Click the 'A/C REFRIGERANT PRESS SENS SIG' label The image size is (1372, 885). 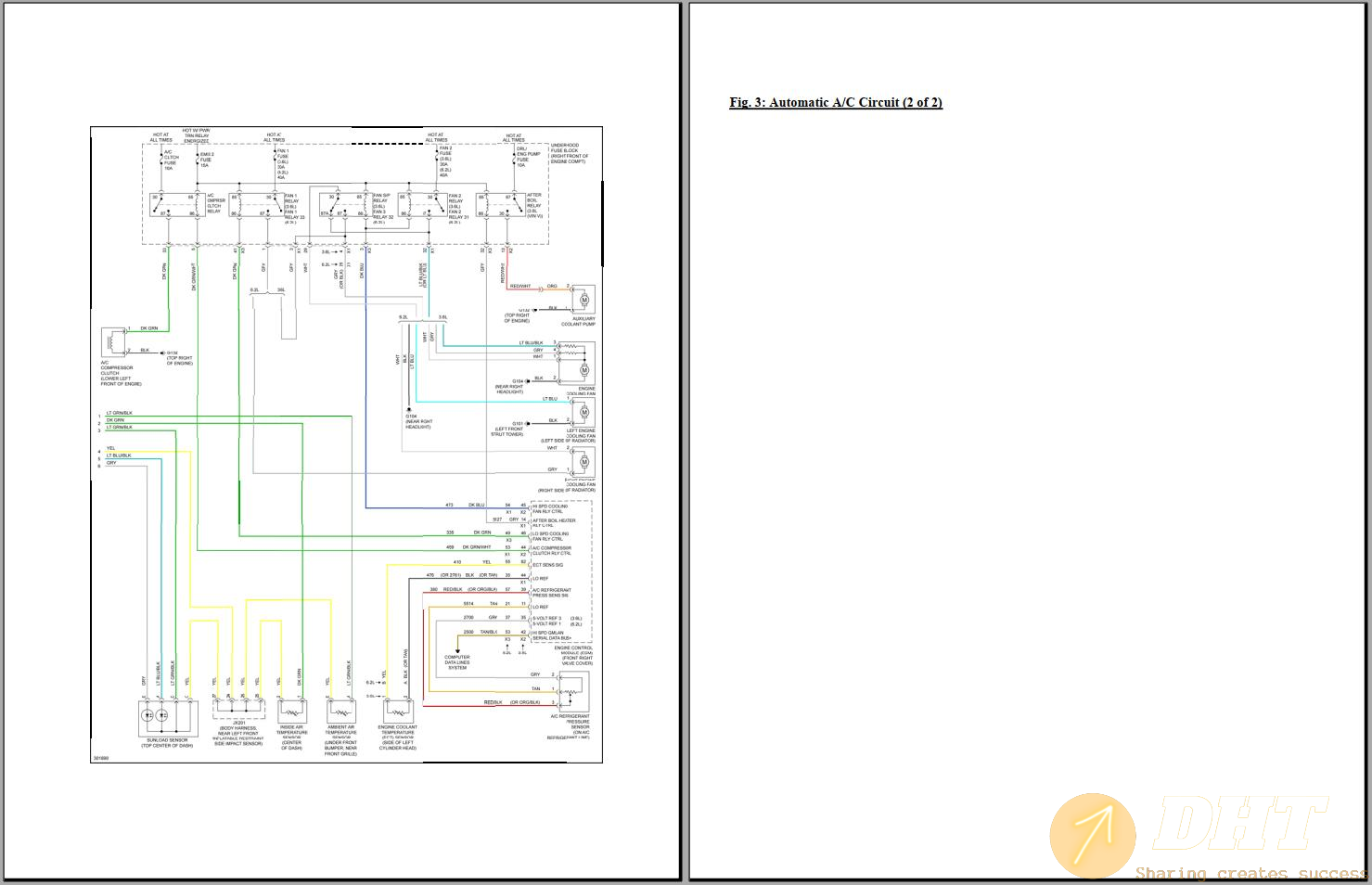551,593
